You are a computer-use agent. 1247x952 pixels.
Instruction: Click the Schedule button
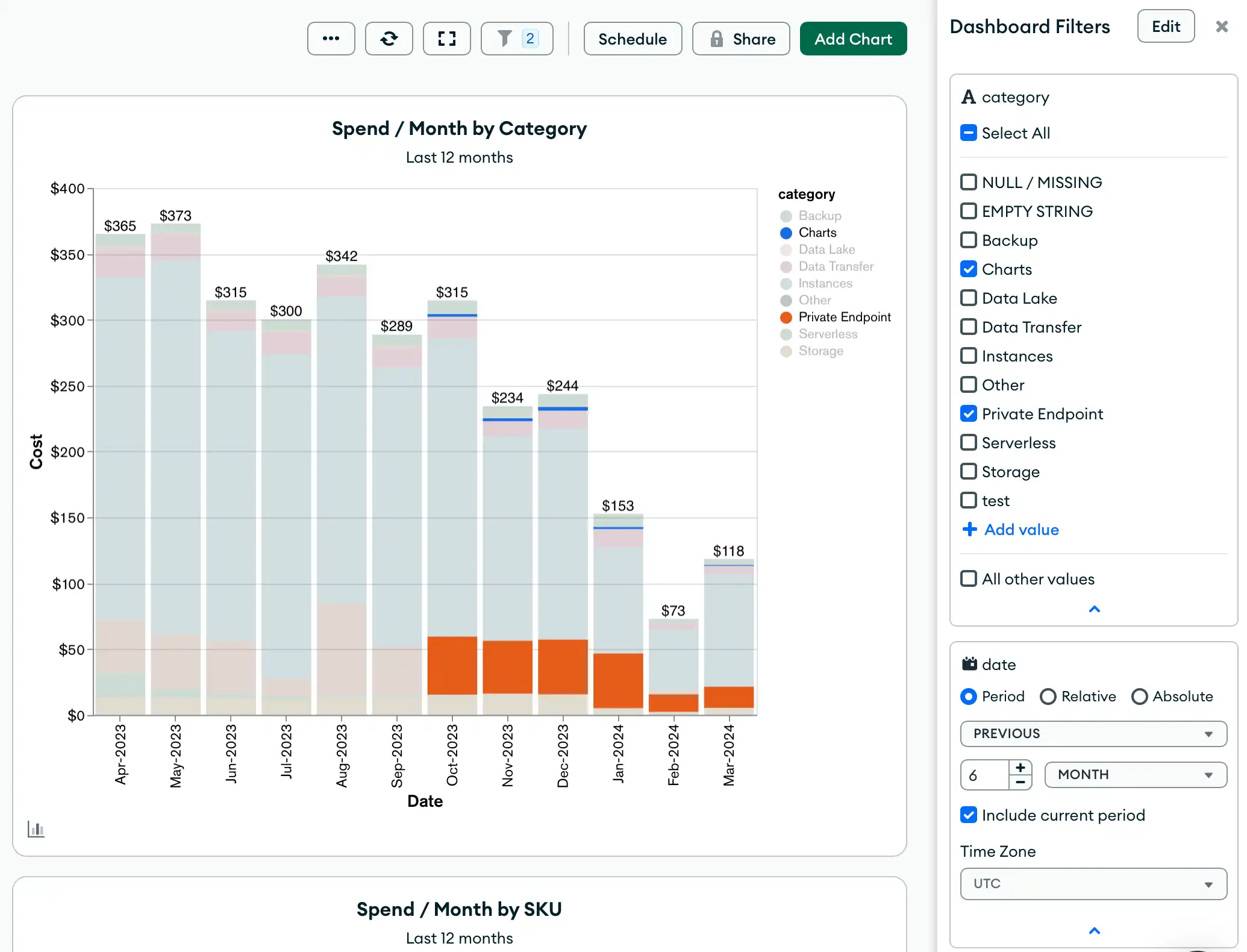632,39
